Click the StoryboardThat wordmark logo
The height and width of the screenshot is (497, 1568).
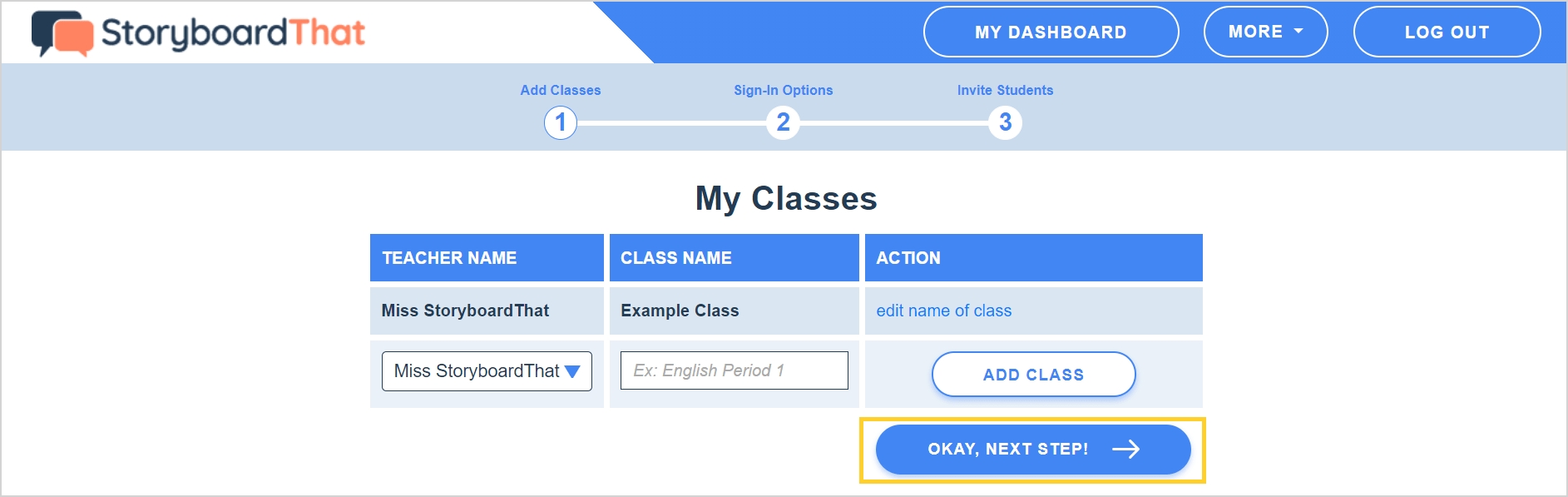coord(233,33)
